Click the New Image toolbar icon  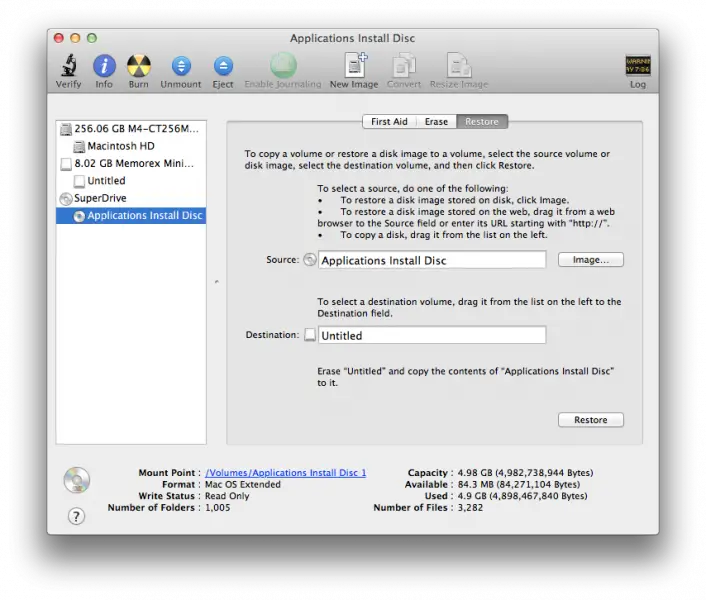[x=355, y=65]
